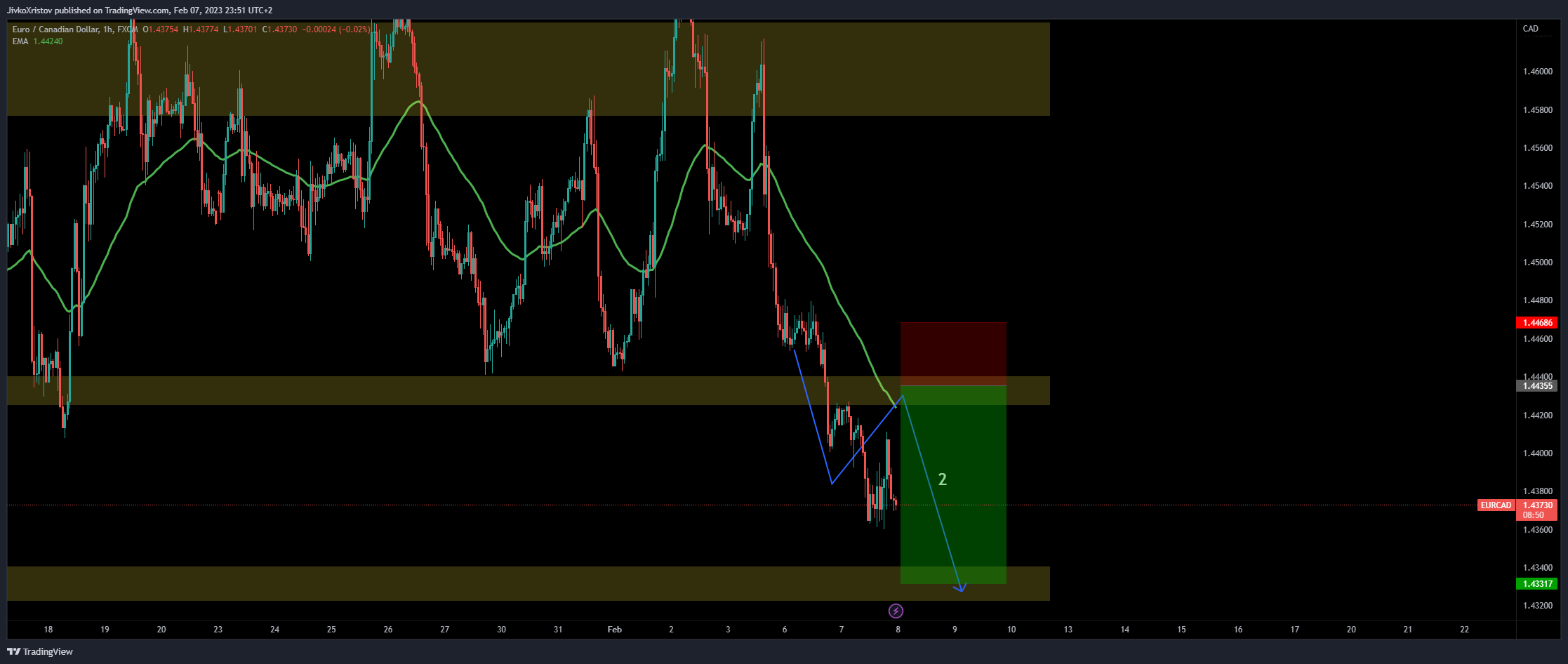Click the risk-reward ratio label 2 in position box
Image resolution: width=1568 pixels, height=664 pixels.
pyautogui.click(x=943, y=479)
